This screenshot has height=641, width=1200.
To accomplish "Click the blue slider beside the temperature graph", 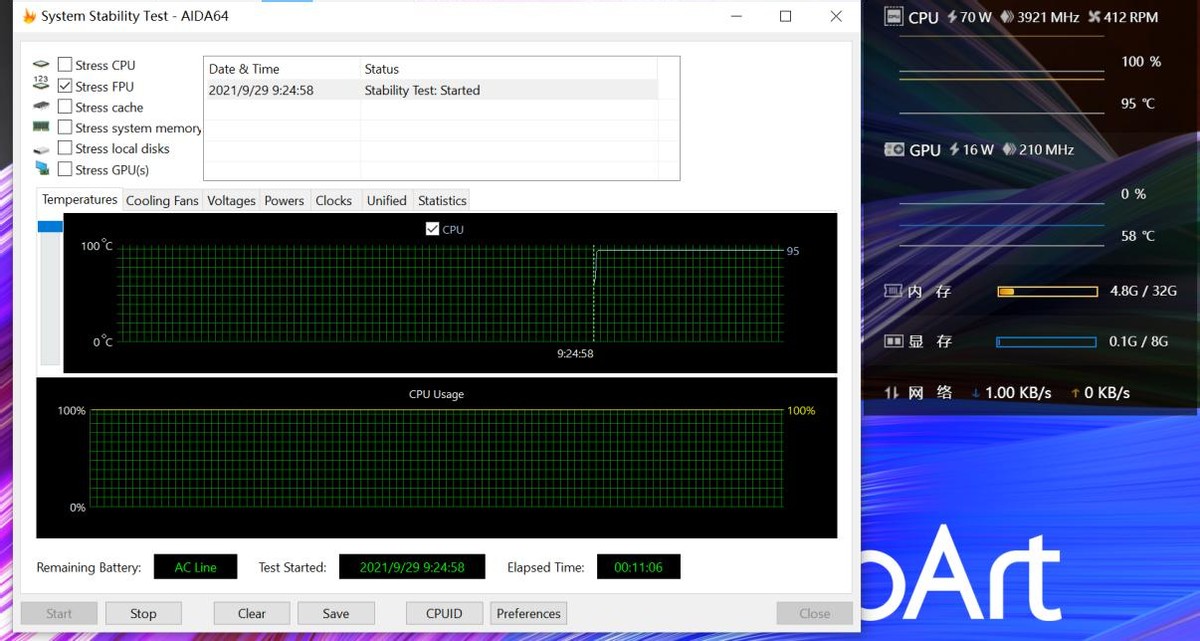I will [x=50, y=227].
